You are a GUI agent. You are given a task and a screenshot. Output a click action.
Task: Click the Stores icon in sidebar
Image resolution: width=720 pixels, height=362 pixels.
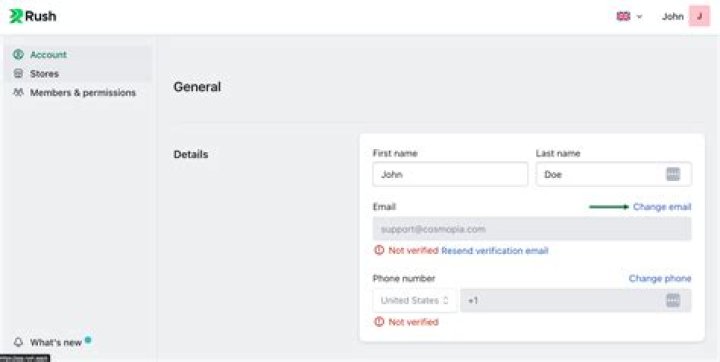click(18, 74)
